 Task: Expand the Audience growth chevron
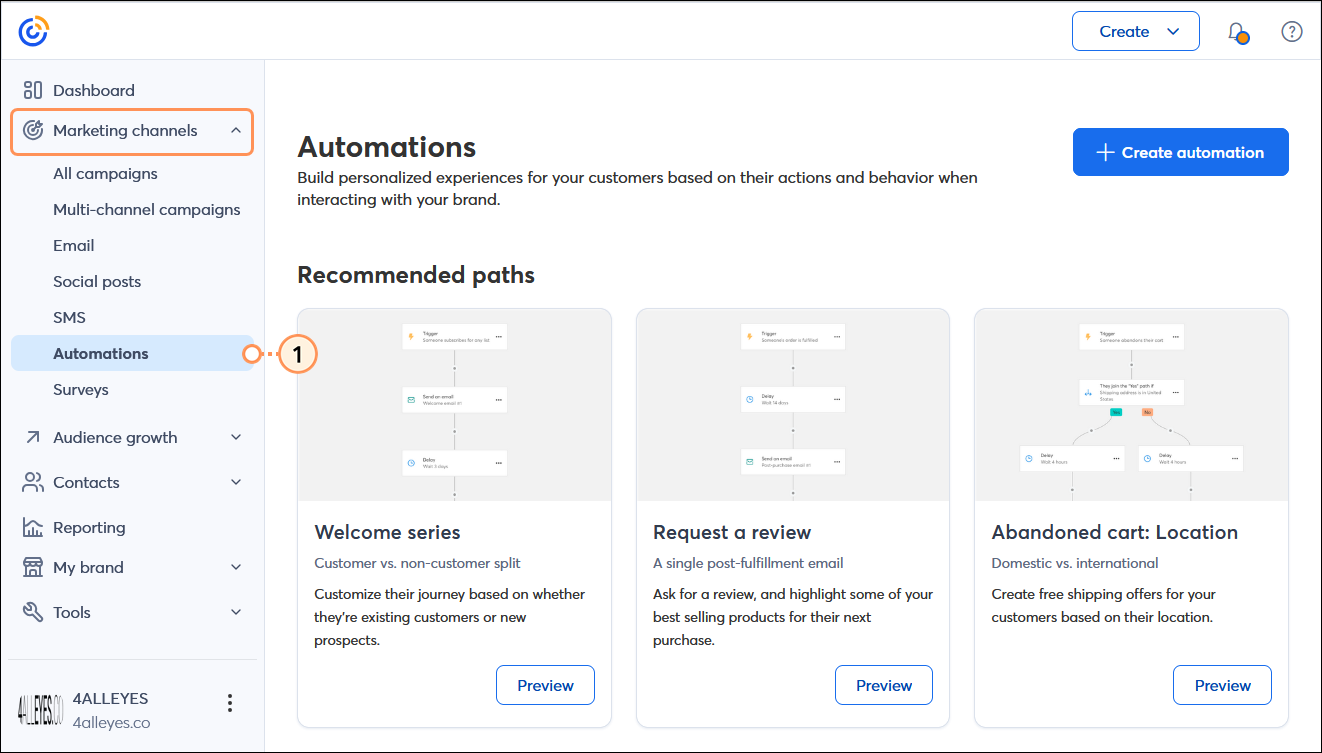click(x=236, y=438)
